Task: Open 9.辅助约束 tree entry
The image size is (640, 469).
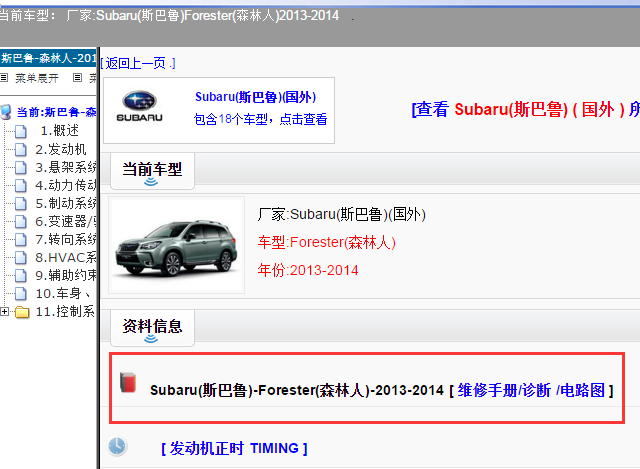Action: pos(66,275)
